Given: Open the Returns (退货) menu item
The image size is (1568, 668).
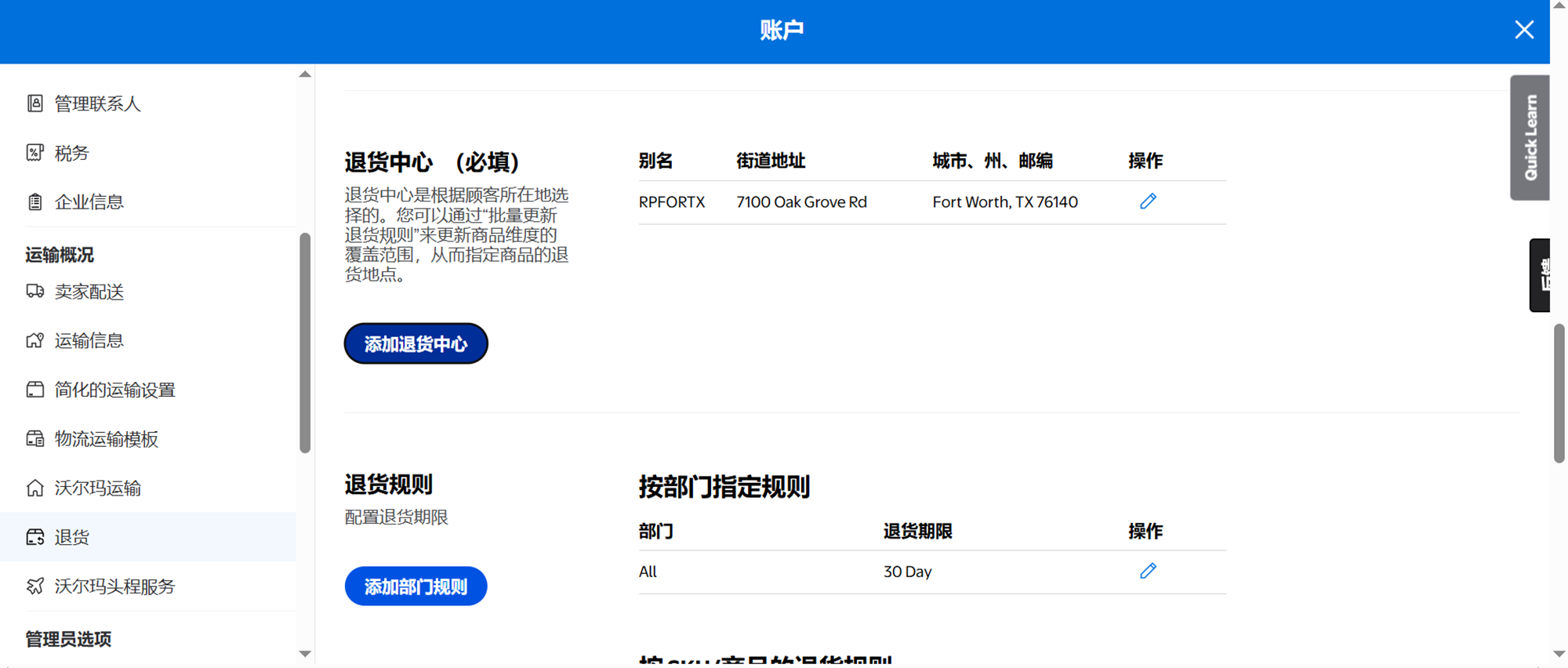Looking at the screenshot, I should (72, 537).
